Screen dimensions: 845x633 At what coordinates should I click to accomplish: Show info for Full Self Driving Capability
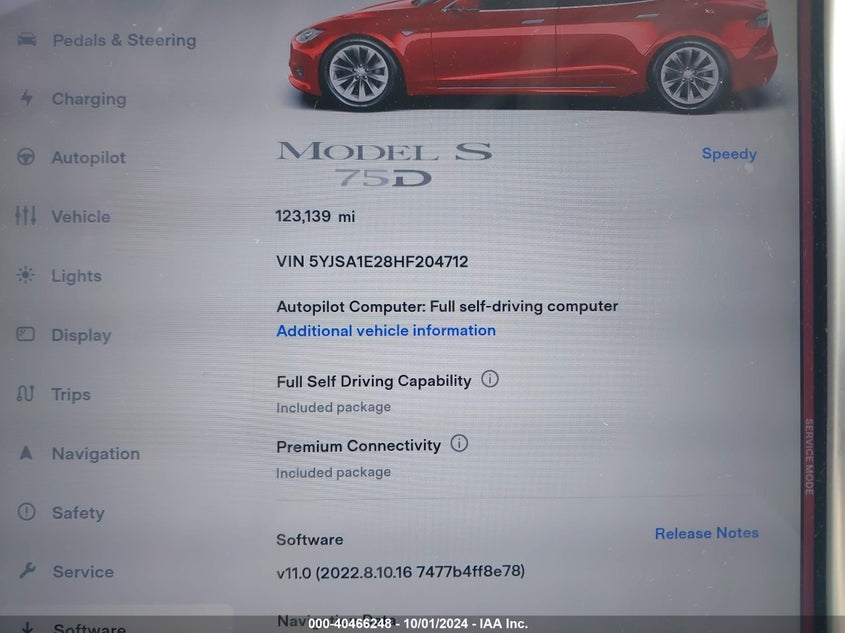click(489, 379)
